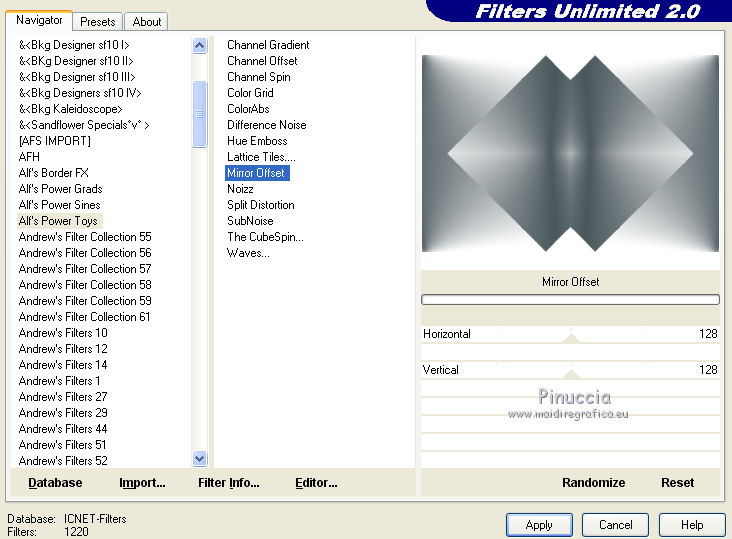Viewport: 732px width, 539px height.
Task: Select Andrew's Filters 14
Action: [x=63, y=364]
